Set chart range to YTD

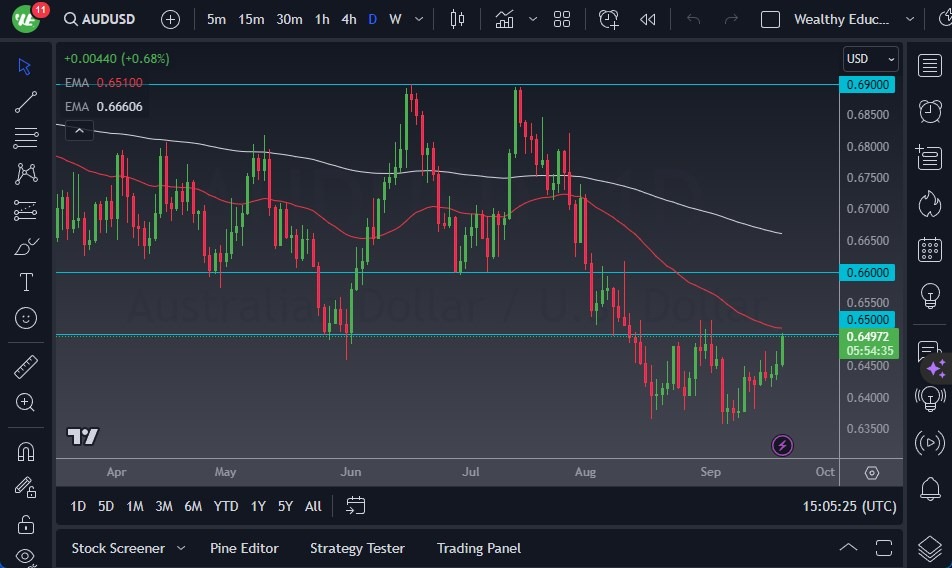(x=226, y=506)
